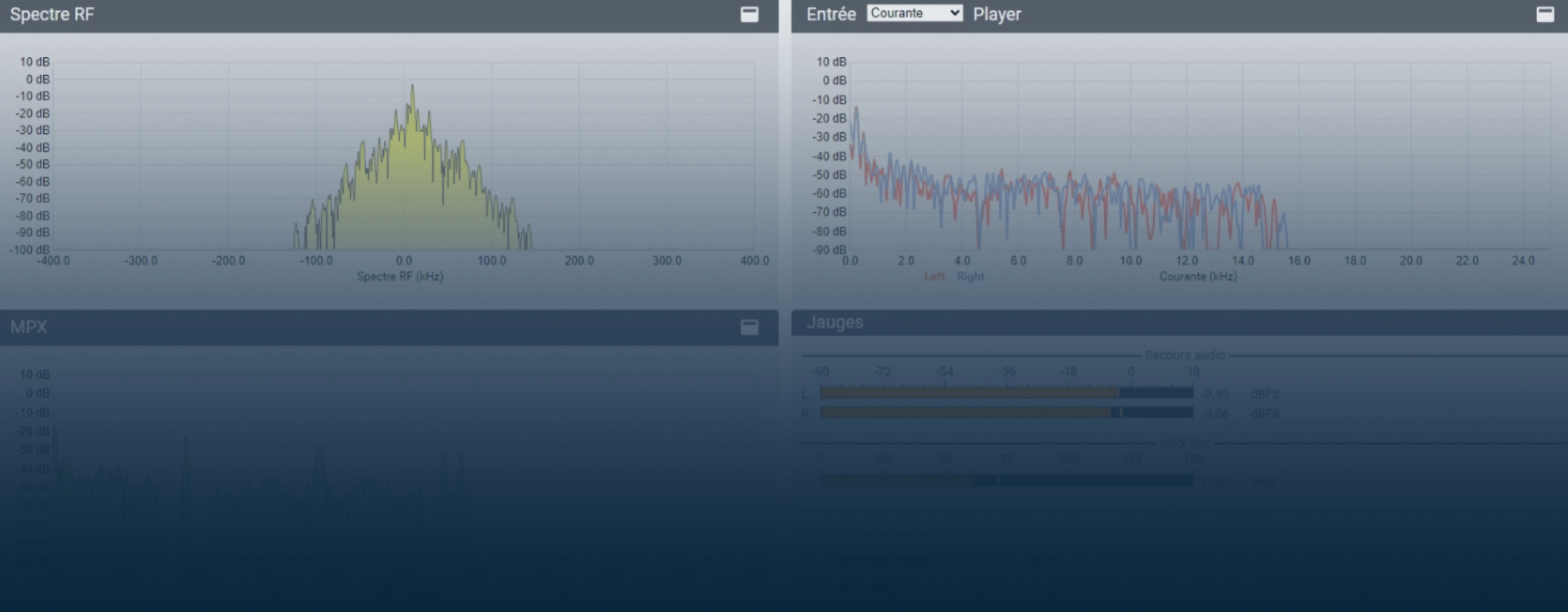Click the Courante (kHz) axis label
1568x612 pixels.
click(1197, 277)
